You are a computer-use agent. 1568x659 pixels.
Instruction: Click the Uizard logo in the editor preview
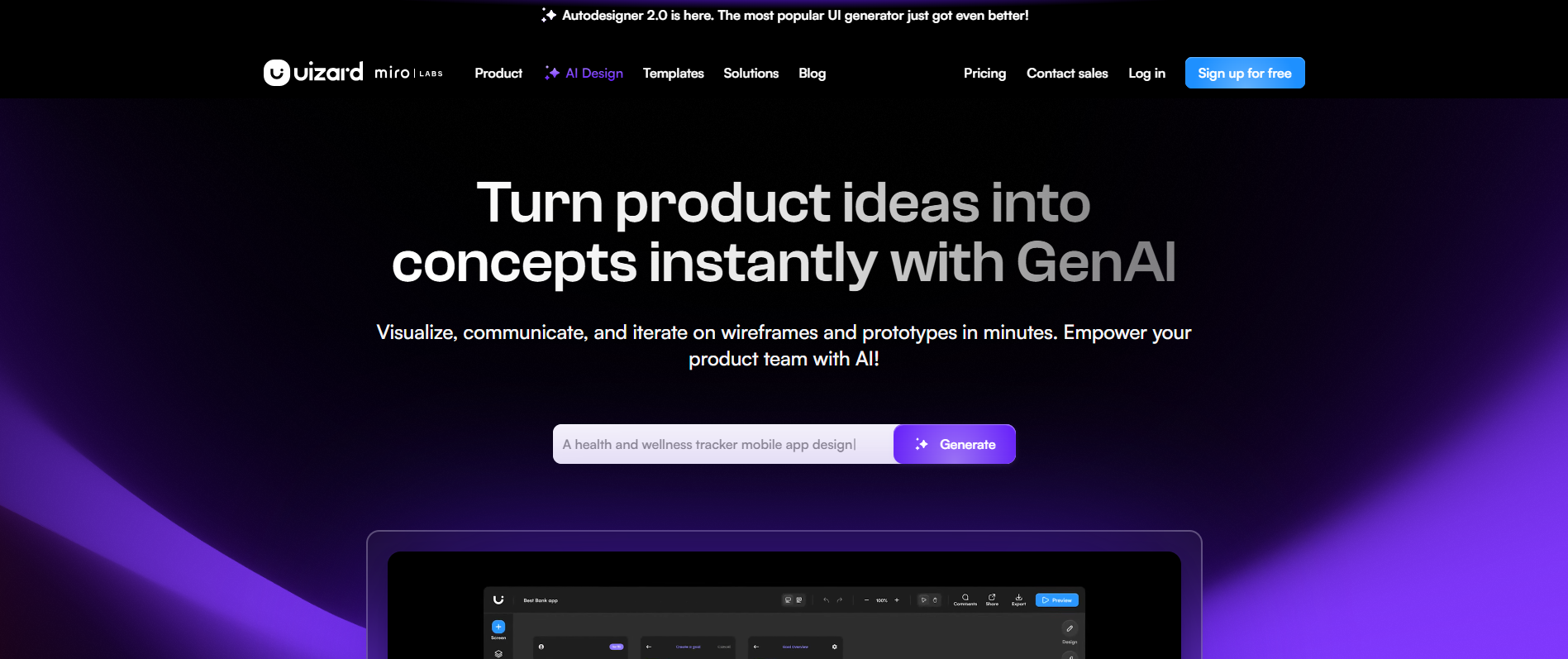coord(498,599)
